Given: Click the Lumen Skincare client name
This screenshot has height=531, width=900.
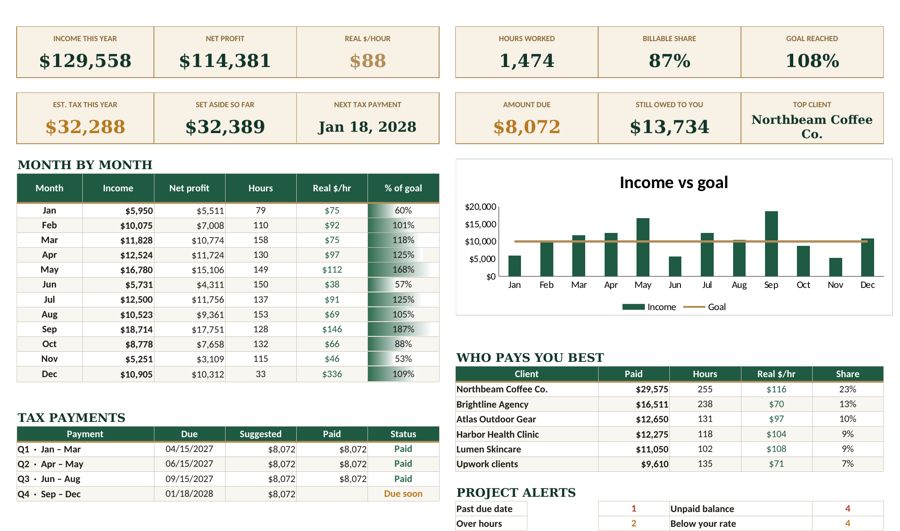Looking at the screenshot, I should coord(488,449).
